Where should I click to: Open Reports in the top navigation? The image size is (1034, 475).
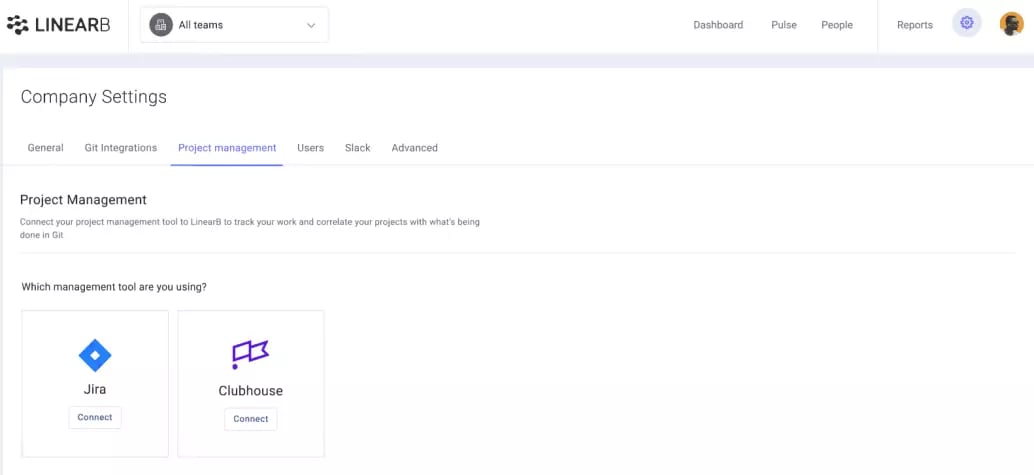tap(915, 25)
